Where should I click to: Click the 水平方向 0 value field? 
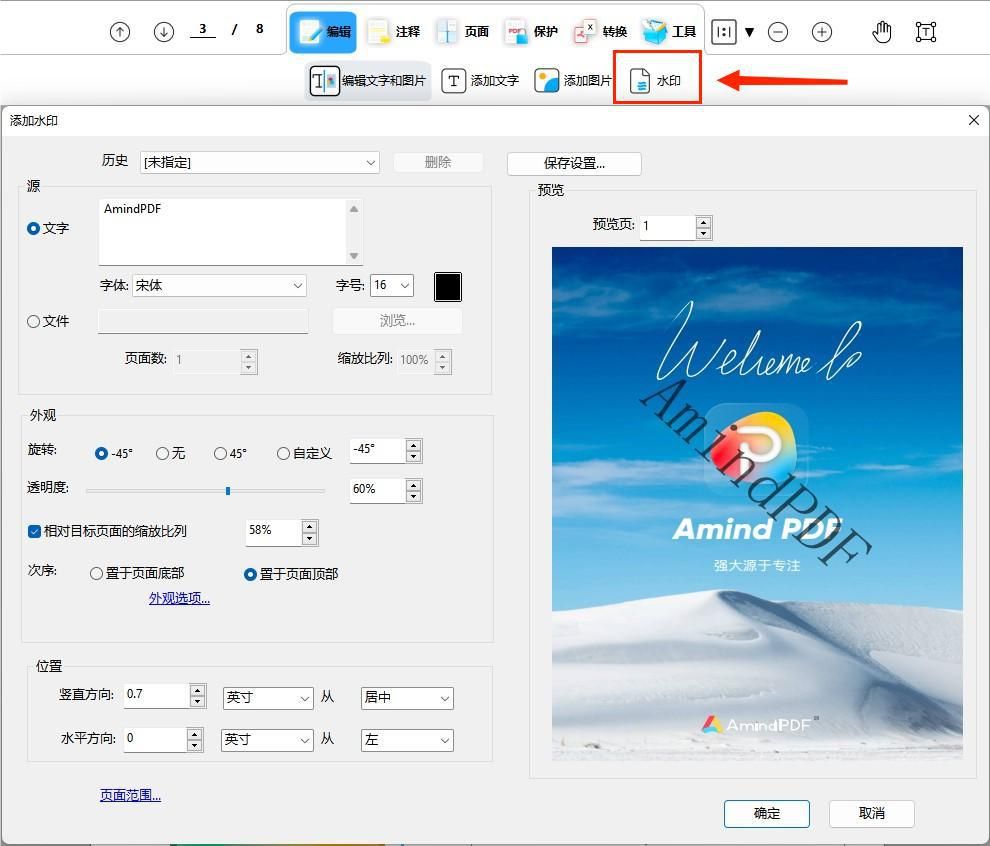click(x=155, y=739)
